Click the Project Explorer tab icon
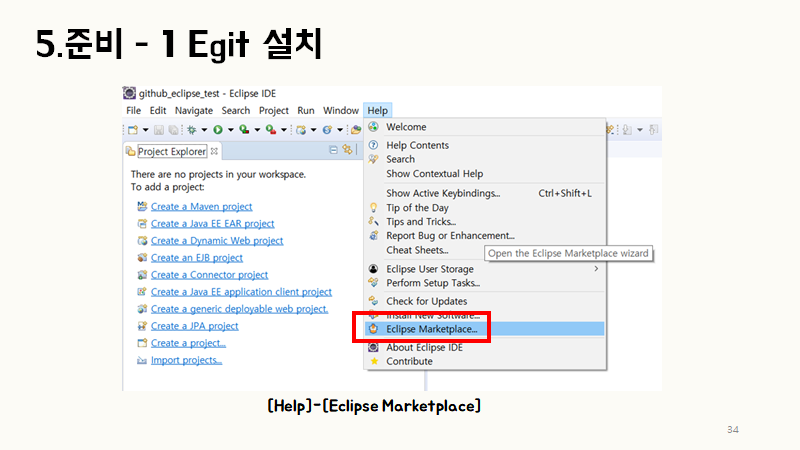The width and height of the screenshot is (800, 450). pos(131,151)
